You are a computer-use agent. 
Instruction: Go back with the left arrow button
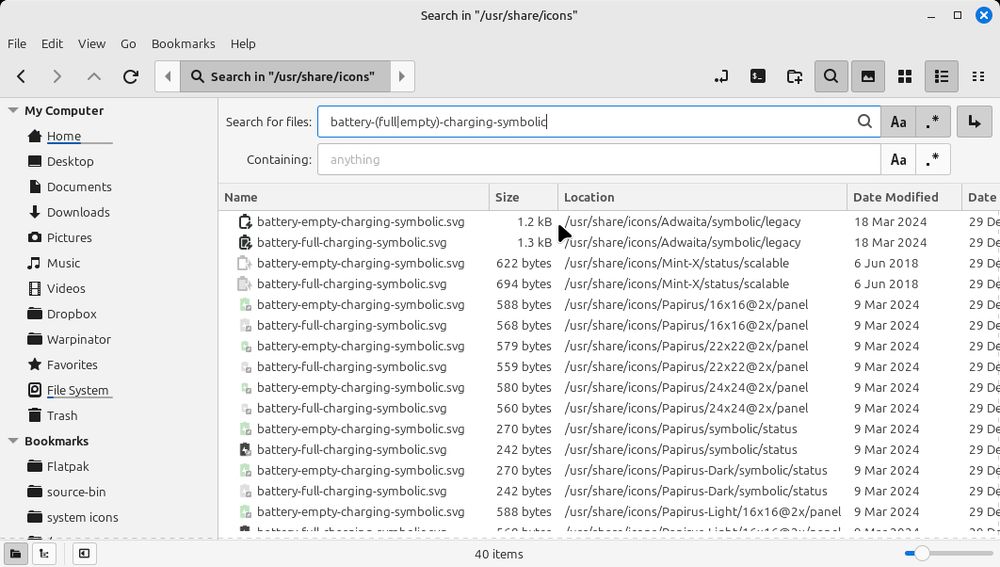tap(21, 77)
